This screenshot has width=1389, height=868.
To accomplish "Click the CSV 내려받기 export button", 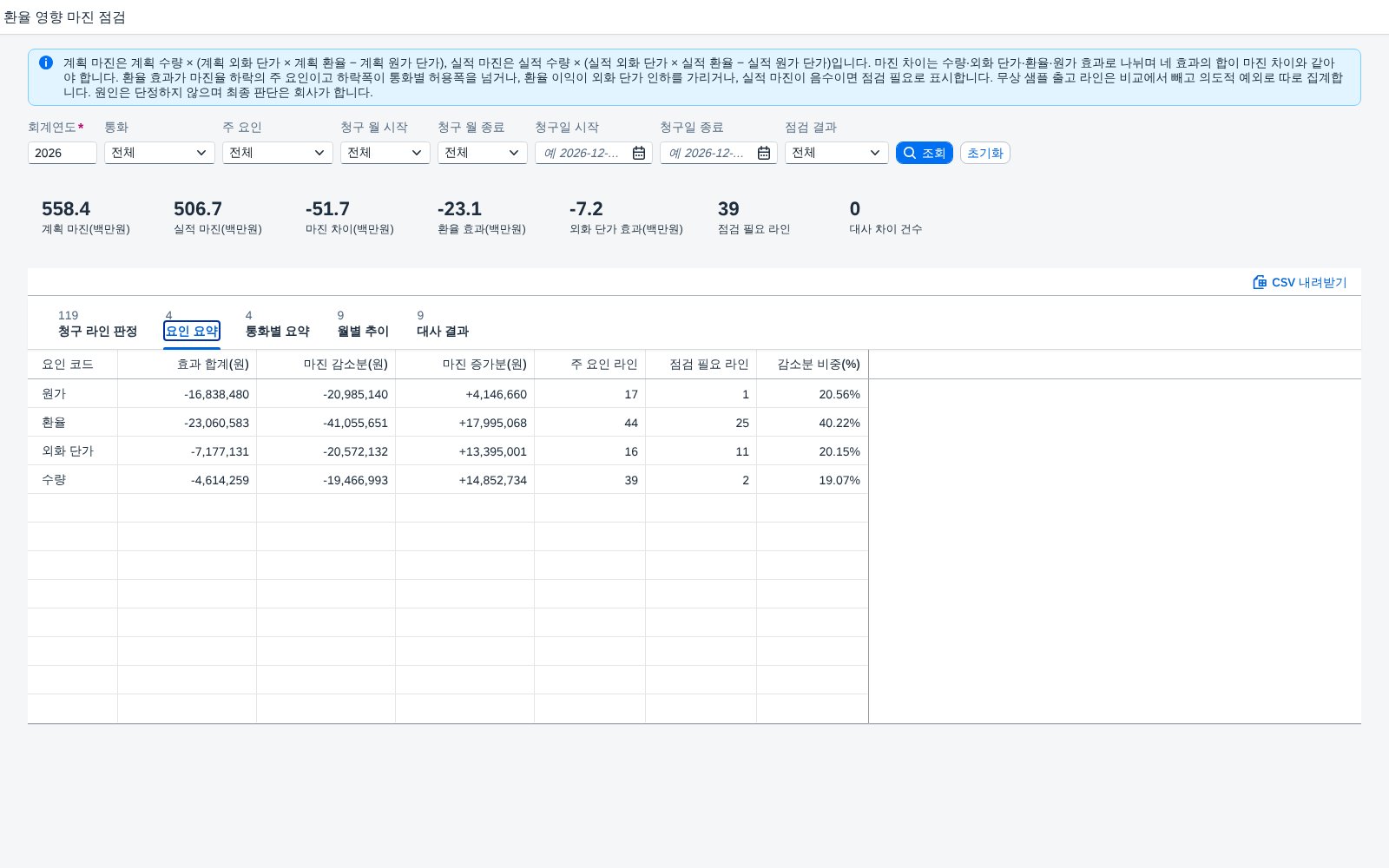I will tap(1300, 282).
